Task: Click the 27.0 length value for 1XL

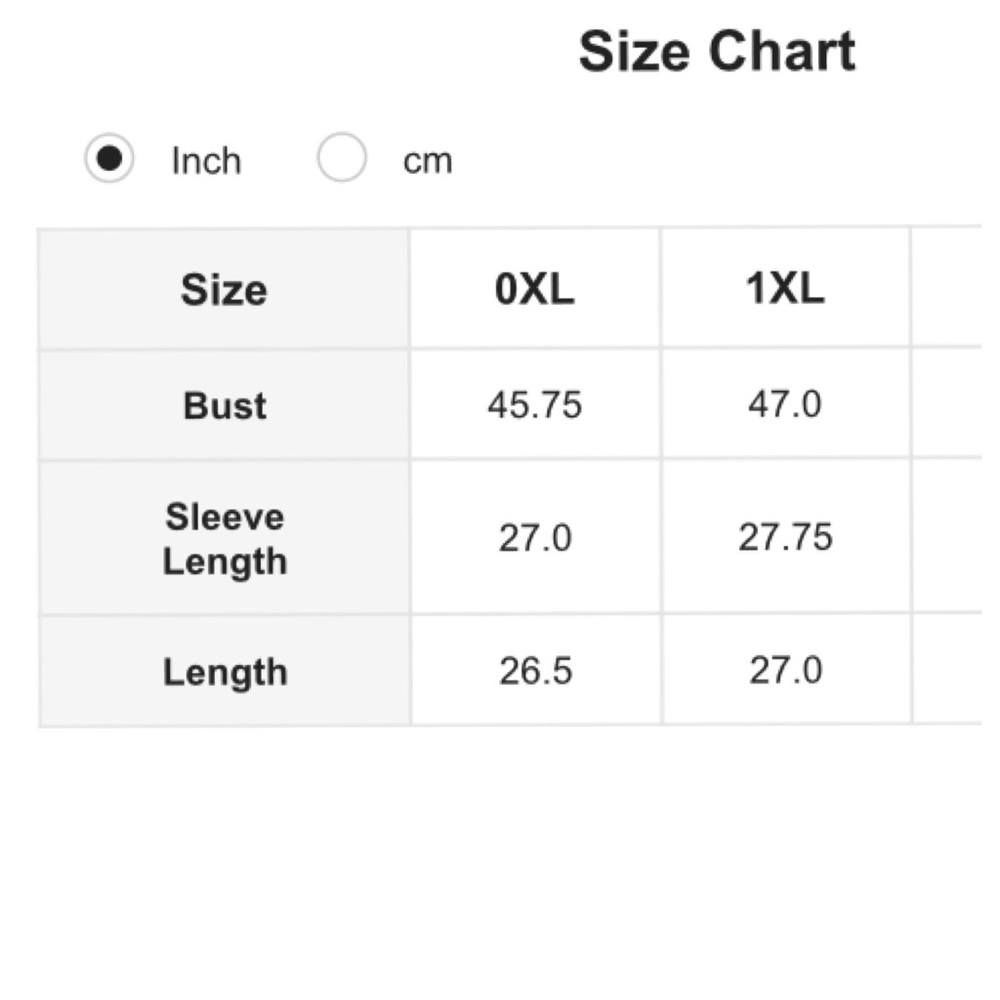Action: coord(785,671)
